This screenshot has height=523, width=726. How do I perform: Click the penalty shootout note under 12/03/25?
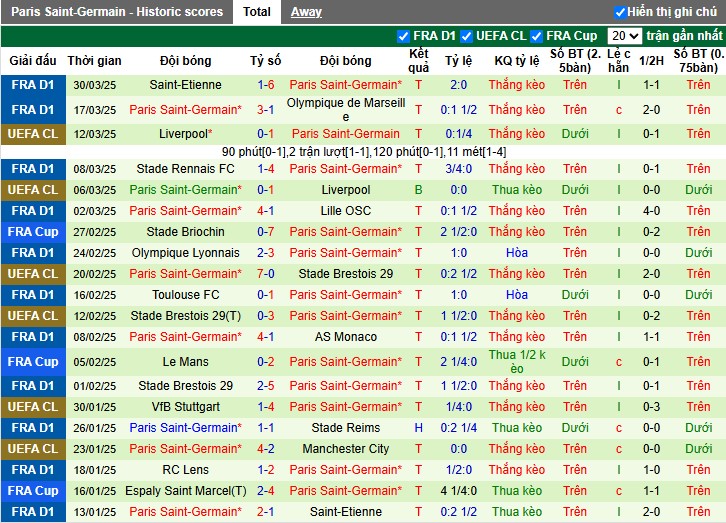[364, 151]
